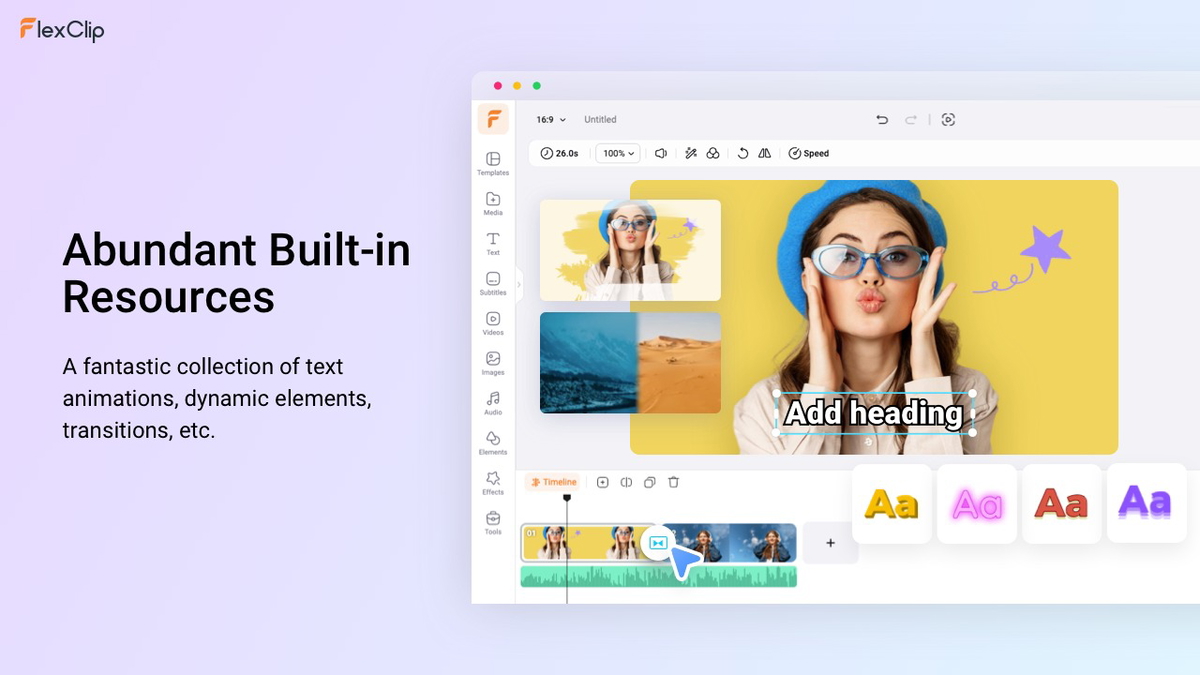Undo the last action
This screenshot has width=1200, height=675.
(x=881, y=119)
